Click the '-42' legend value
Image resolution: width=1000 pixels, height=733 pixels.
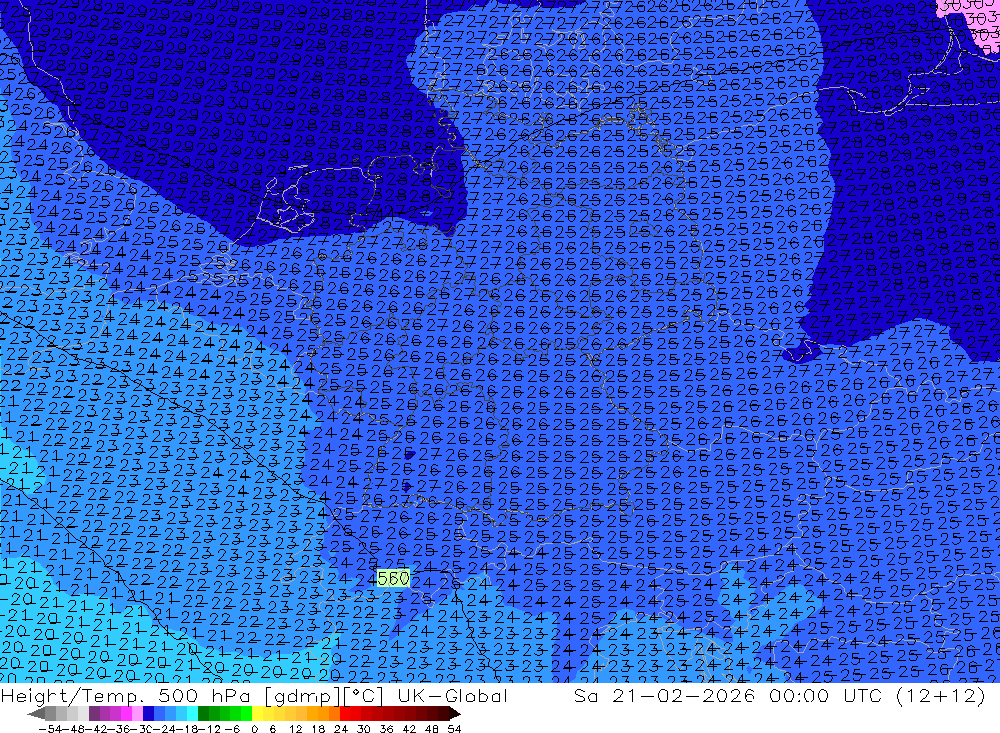(96, 729)
